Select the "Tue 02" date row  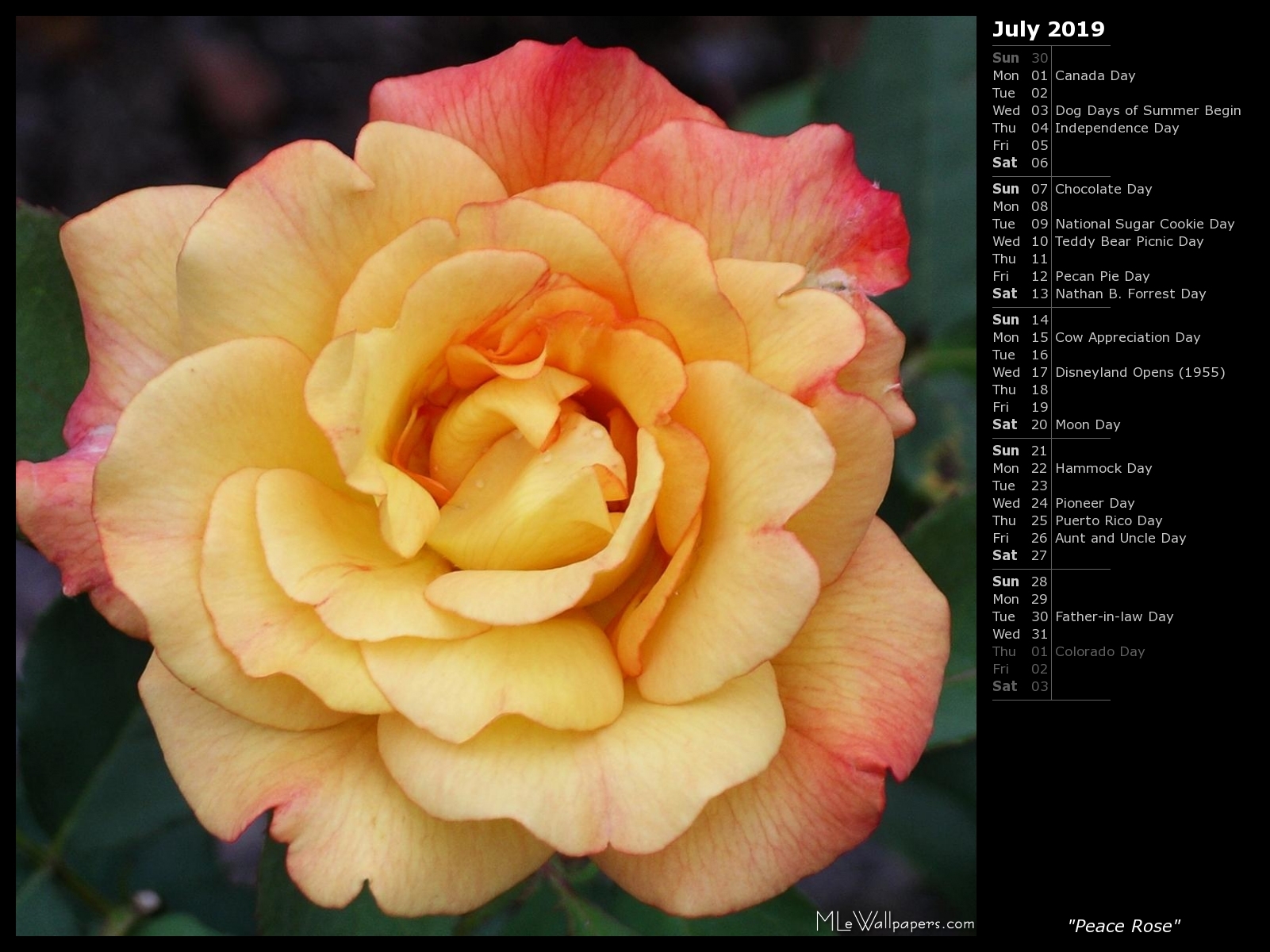(1020, 93)
